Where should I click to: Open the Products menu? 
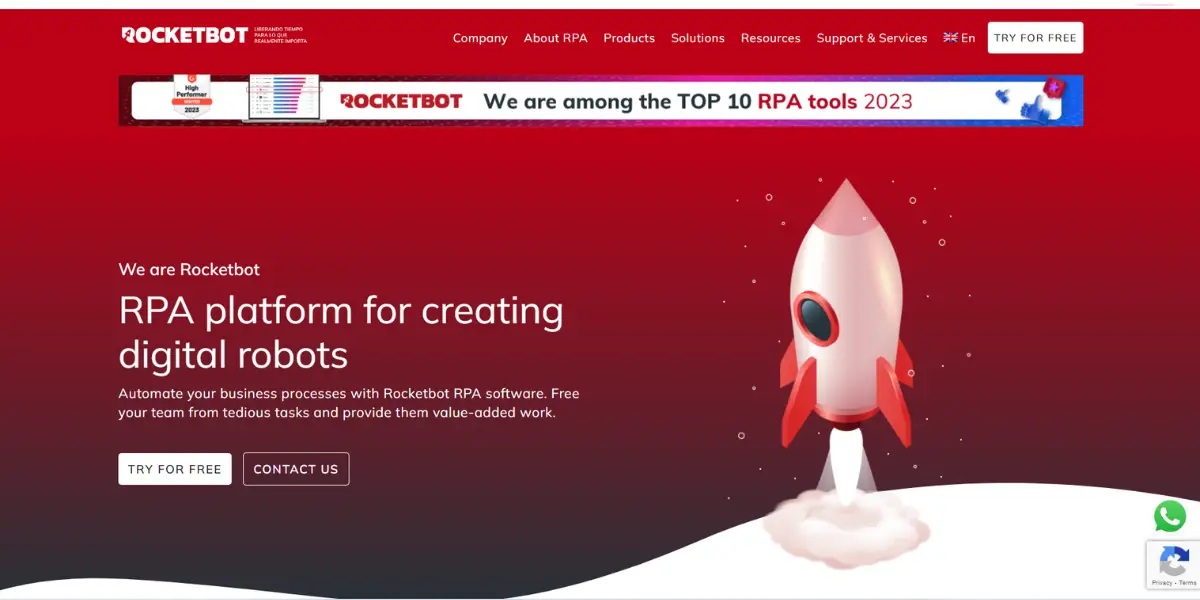coord(629,38)
